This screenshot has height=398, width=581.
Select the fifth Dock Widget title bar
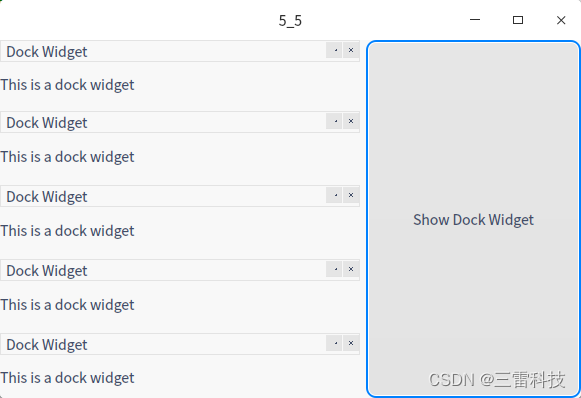tap(163, 344)
